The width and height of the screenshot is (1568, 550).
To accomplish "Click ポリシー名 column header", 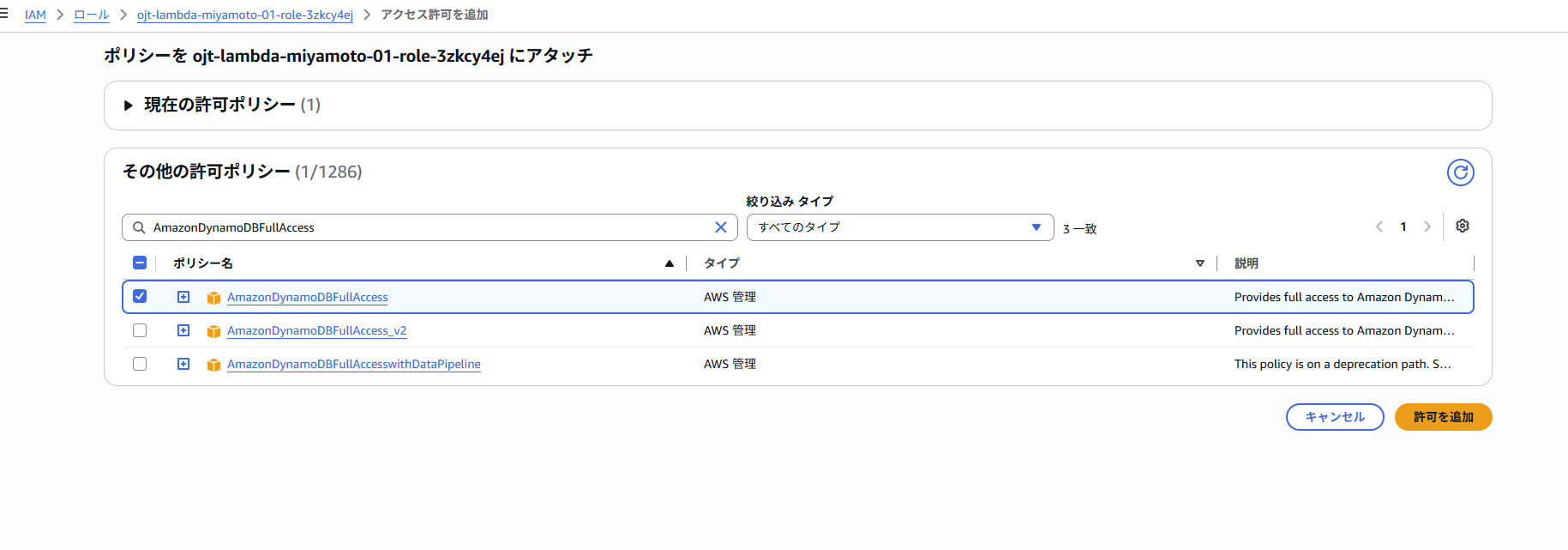I will point(202,263).
